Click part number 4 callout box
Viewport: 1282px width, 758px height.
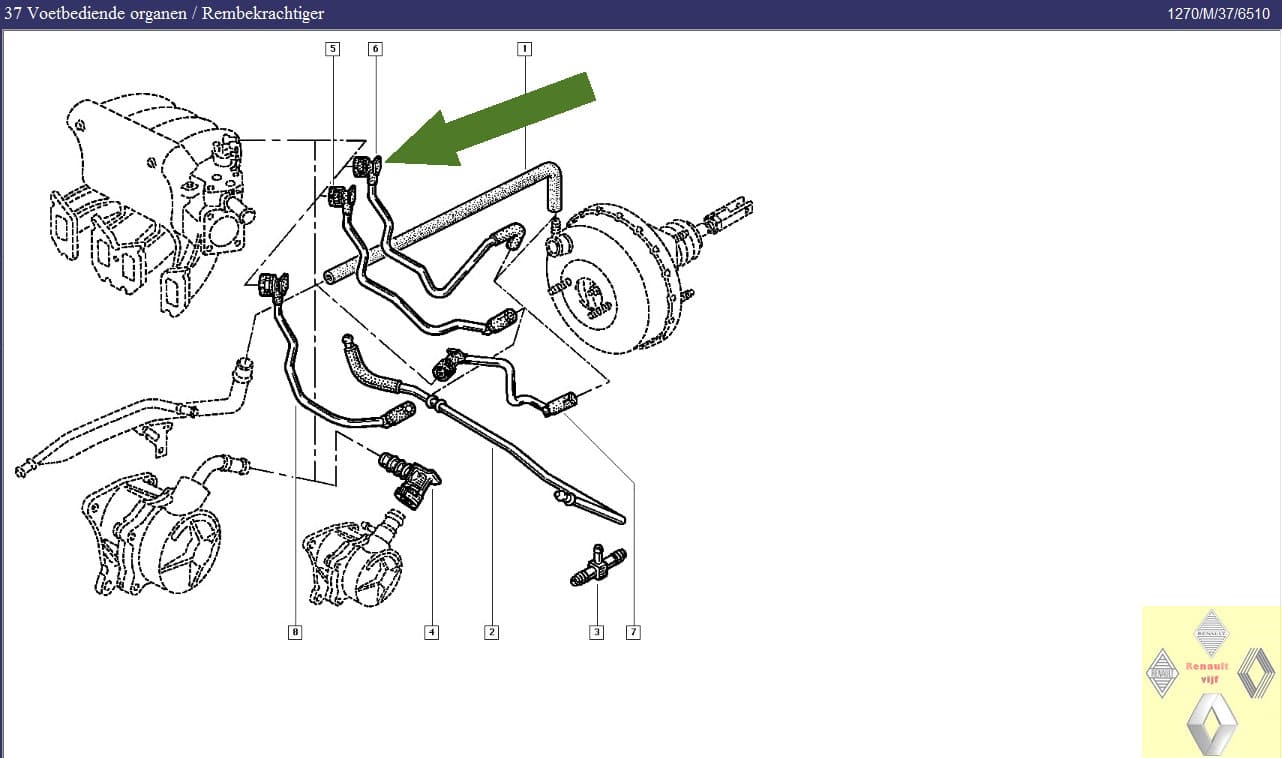[431, 632]
